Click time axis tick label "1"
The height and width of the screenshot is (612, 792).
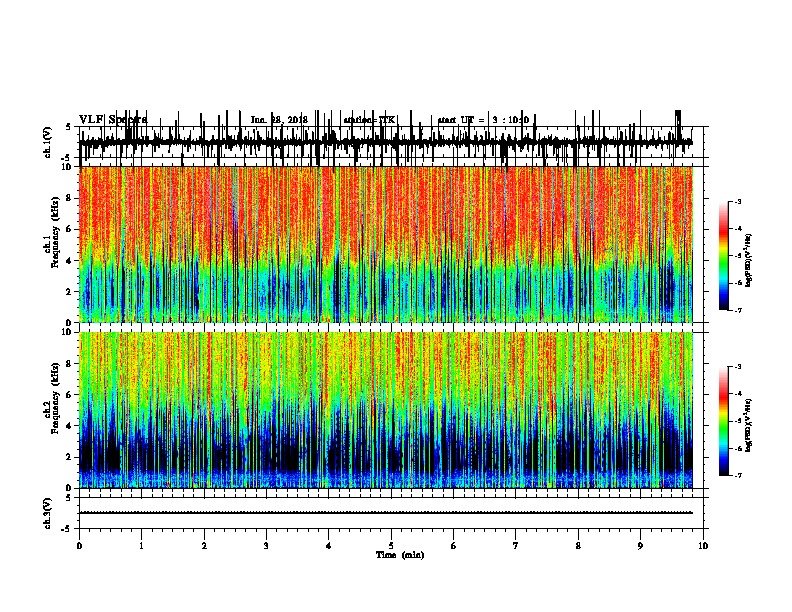click(x=142, y=546)
